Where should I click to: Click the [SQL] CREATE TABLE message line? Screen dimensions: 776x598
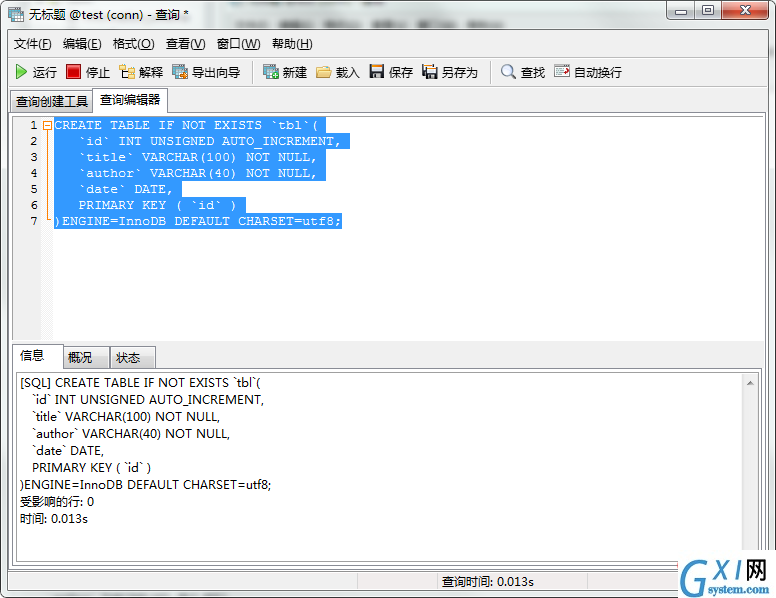pyautogui.click(x=140, y=383)
